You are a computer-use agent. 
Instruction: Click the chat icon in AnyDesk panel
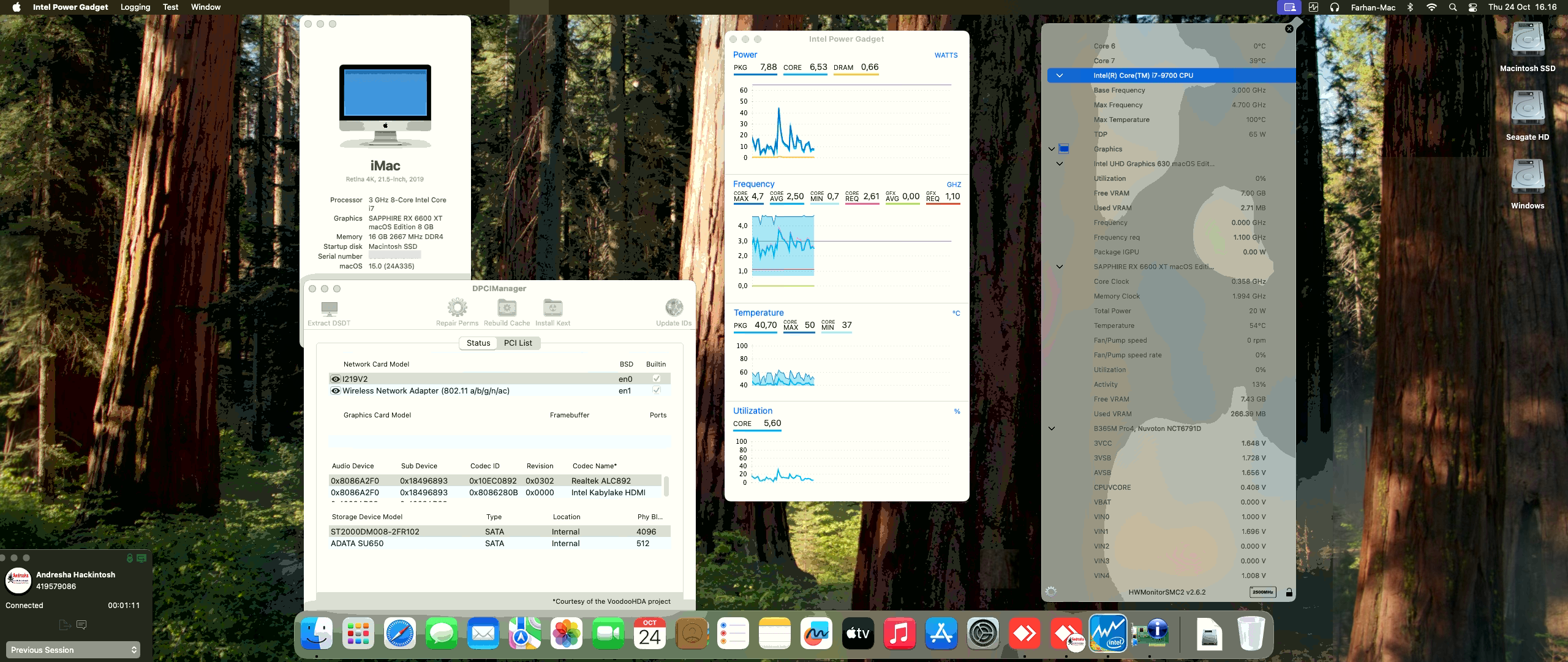(83, 624)
